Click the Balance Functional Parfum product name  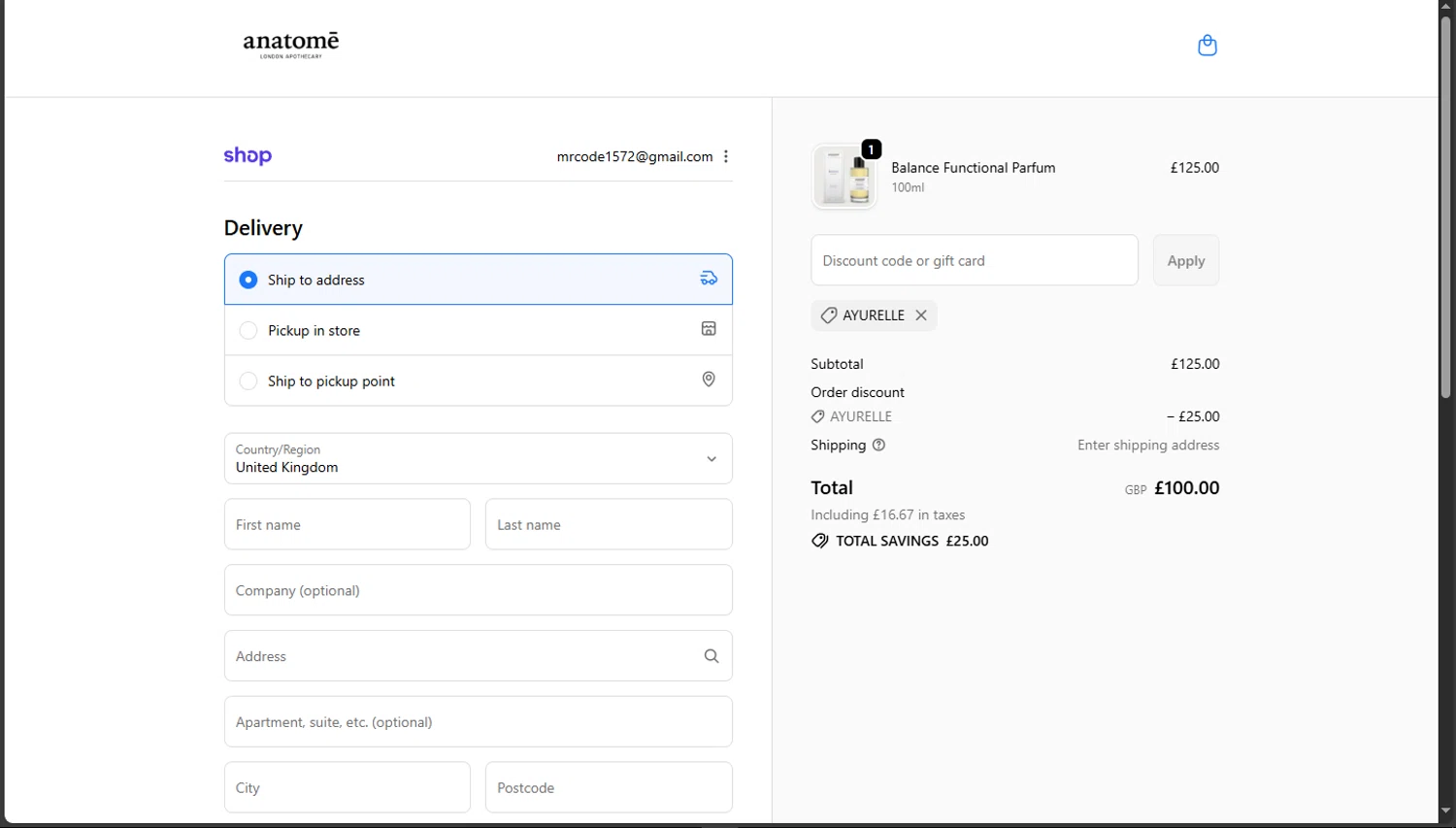coord(974,167)
